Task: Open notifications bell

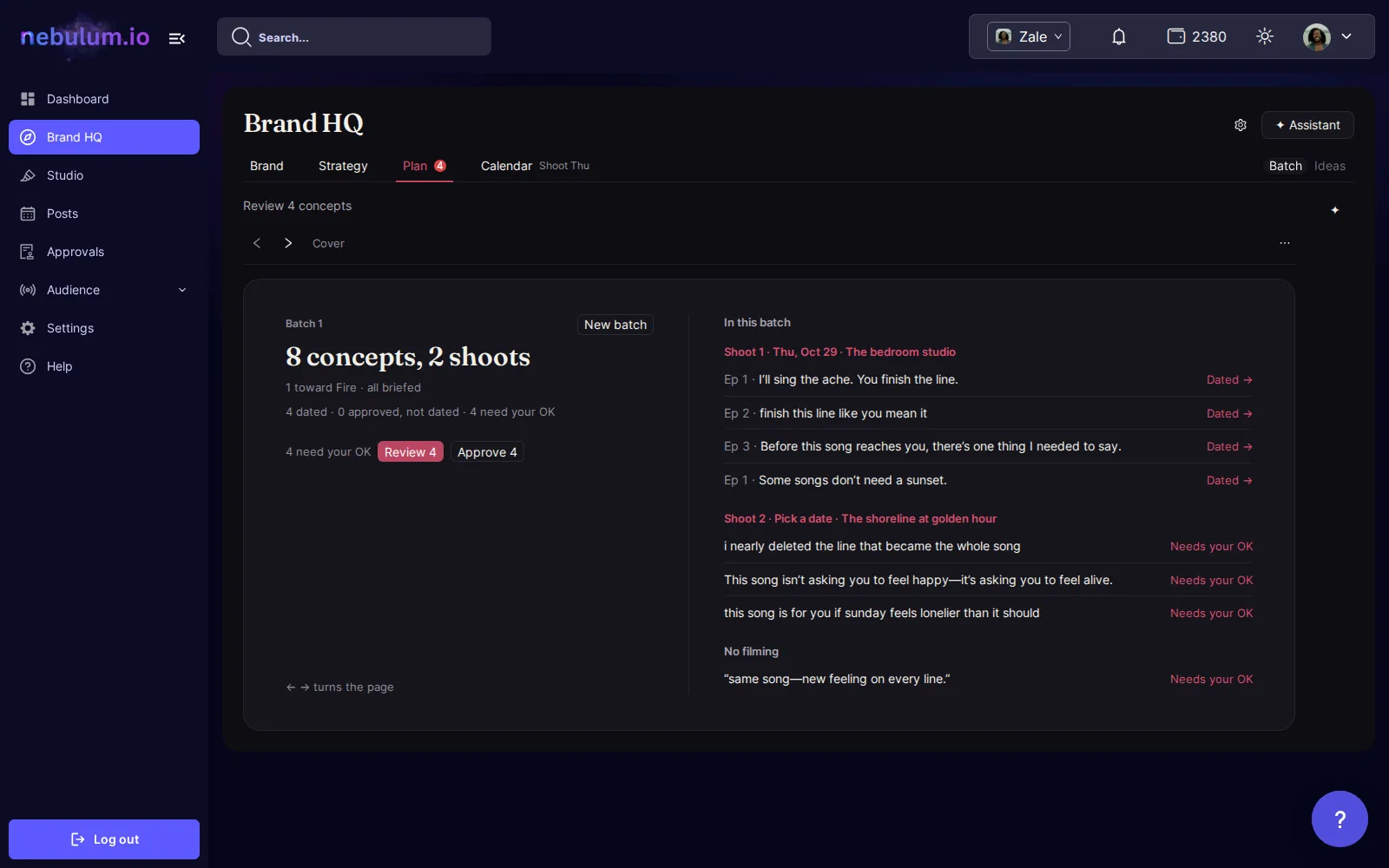Action: tap(1119, 36)
